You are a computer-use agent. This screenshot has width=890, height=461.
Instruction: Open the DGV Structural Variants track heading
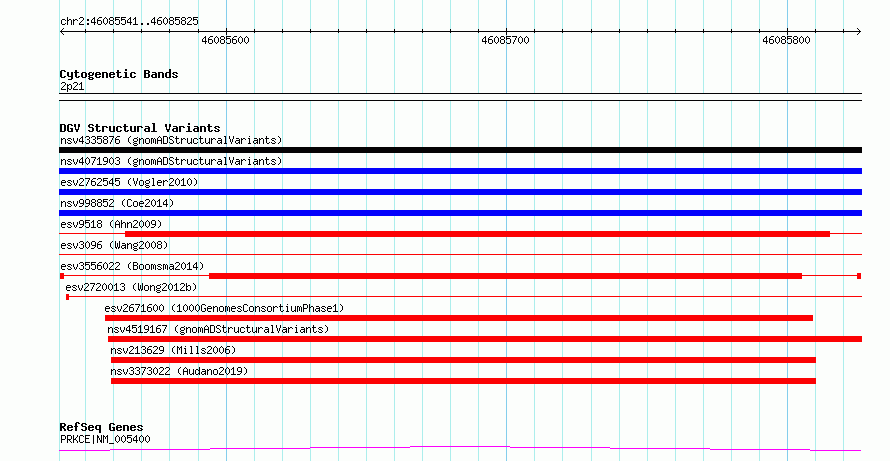(x=140, y=128)
